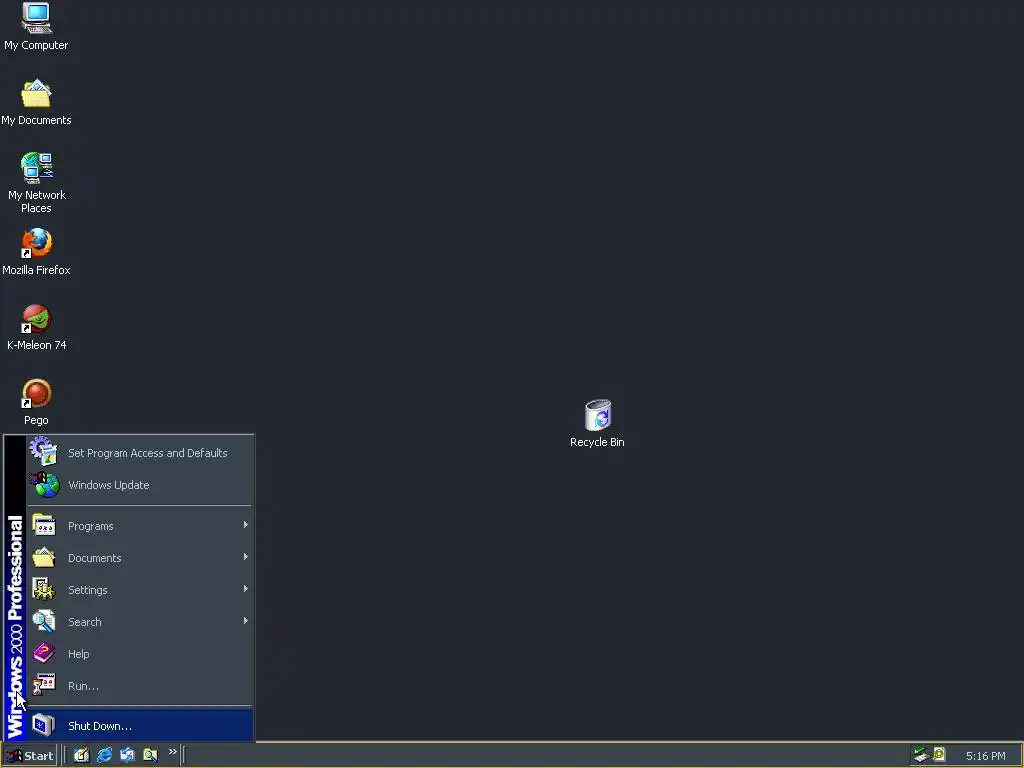The height and width of the screenshot is (768, 1024).
Task: Click the Show Desktop quick launch icon
Action: pyautogui.click(x=81, y=755)
